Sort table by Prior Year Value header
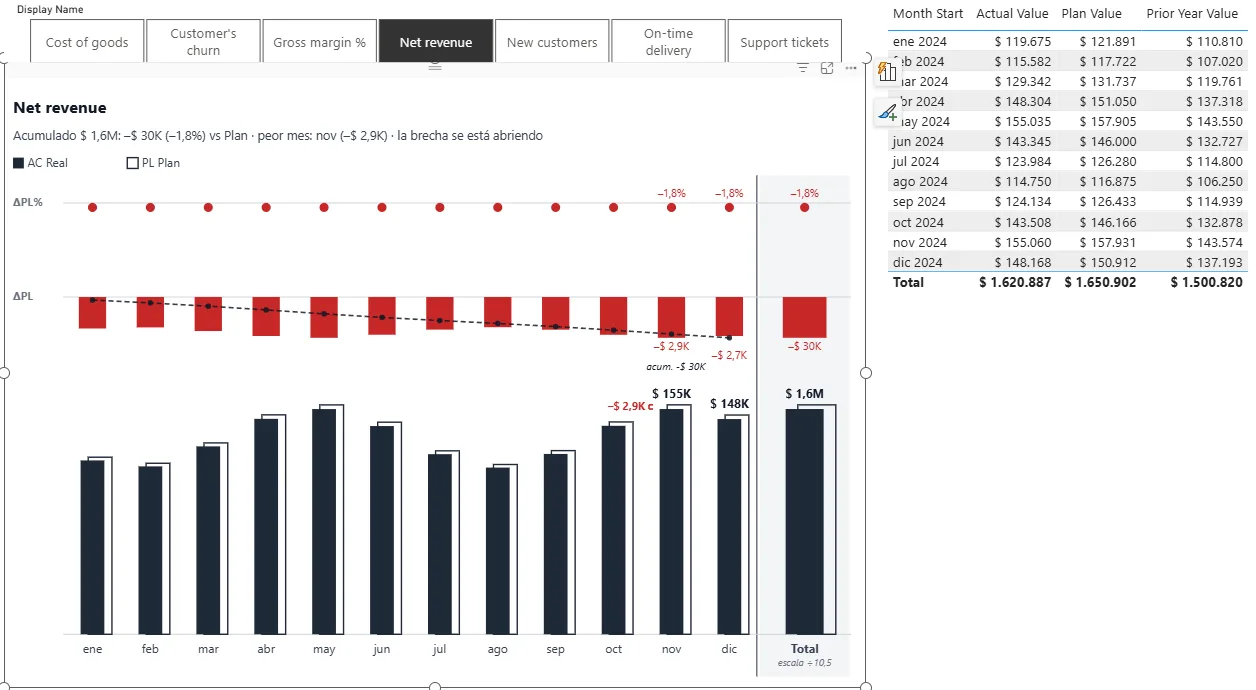Image resolution: width=1256 pixels, height=690 pixels. [1192, 14]
